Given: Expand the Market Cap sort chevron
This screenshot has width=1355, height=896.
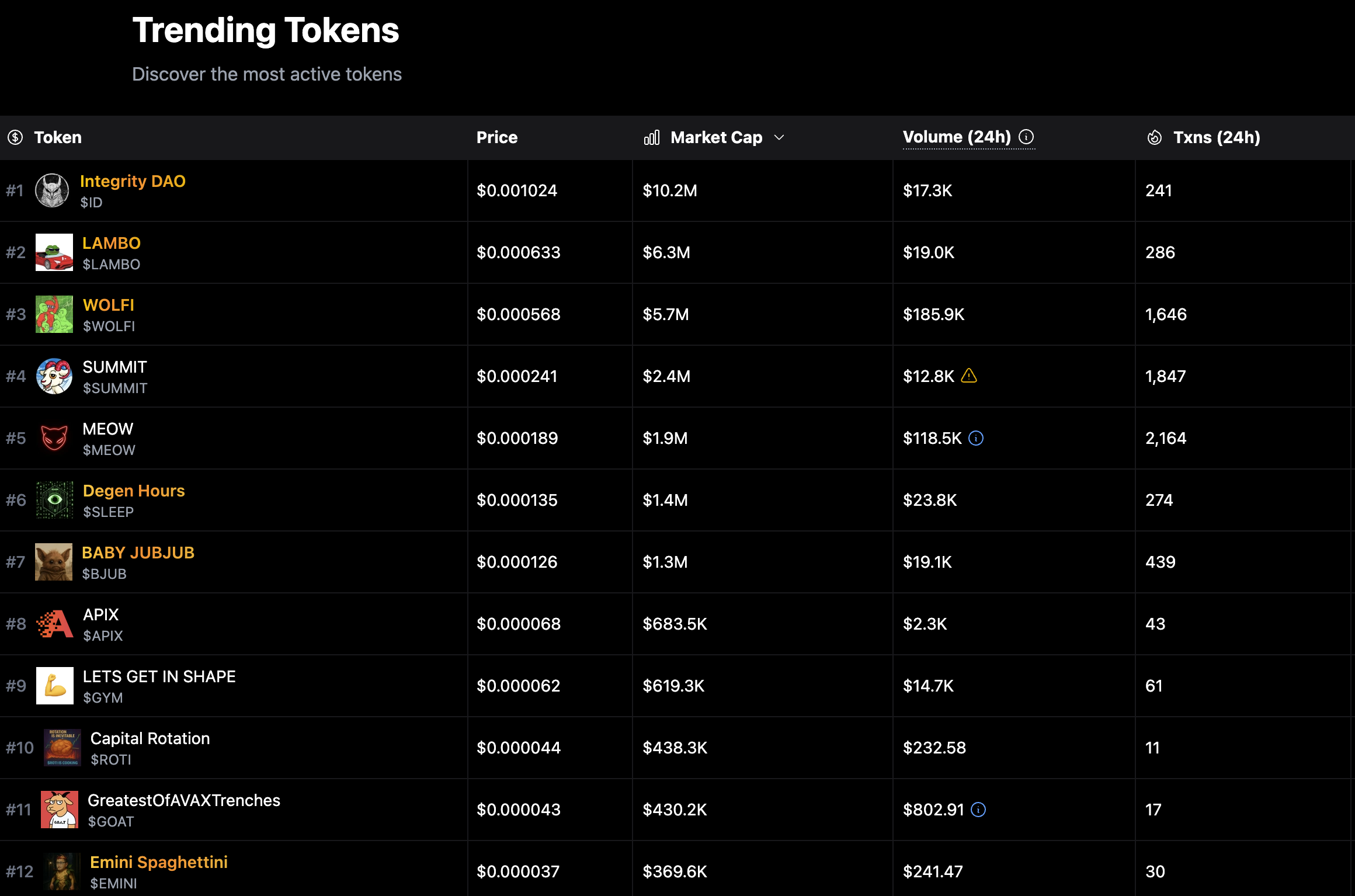Looking at the screenshot, I should point(779,137).
